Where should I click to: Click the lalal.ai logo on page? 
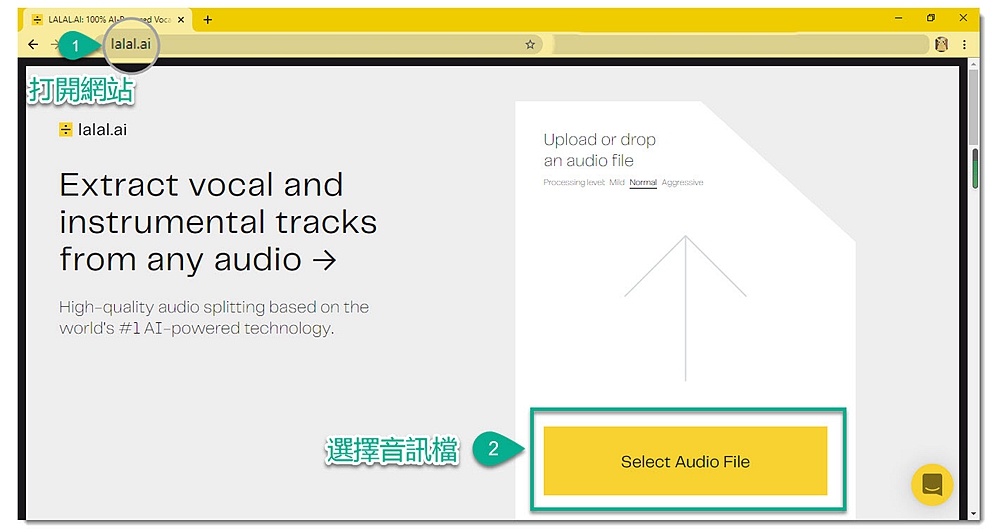[93, 129]
